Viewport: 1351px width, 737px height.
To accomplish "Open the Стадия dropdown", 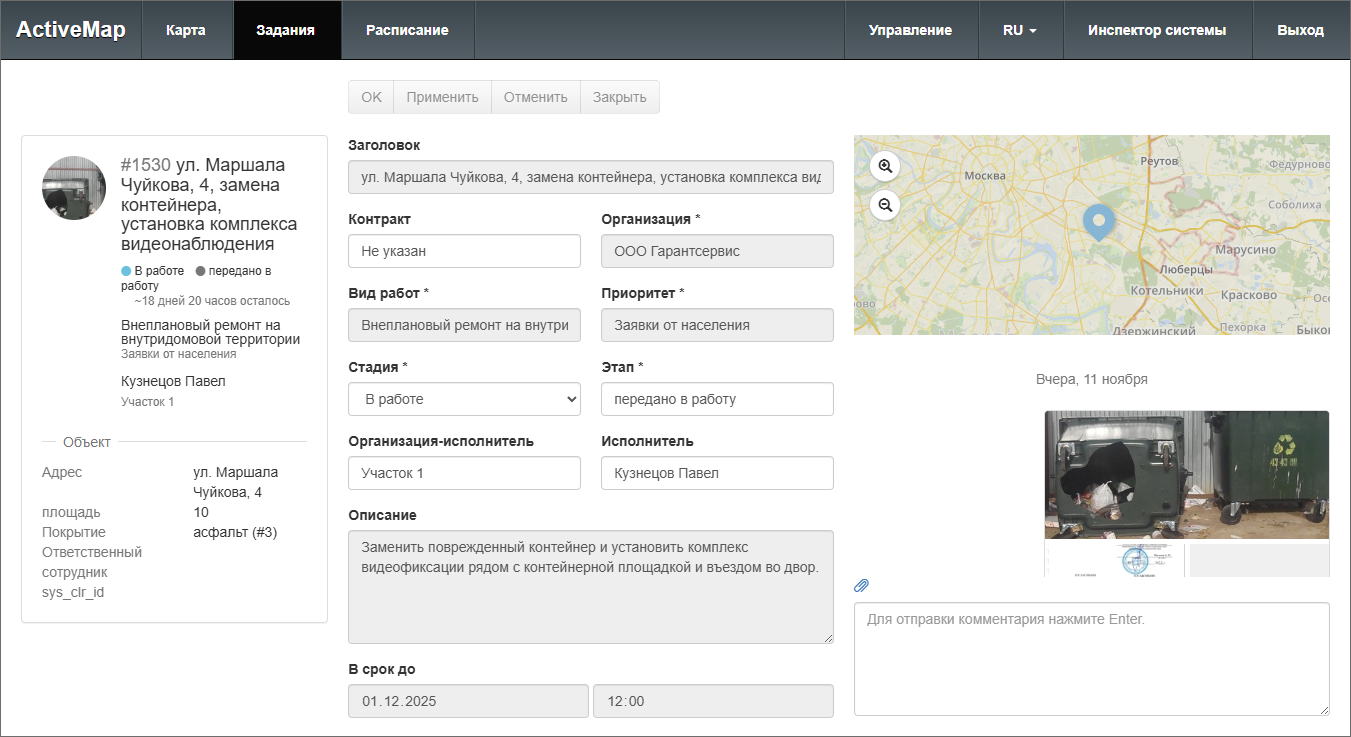I will [x=464, y=399].
